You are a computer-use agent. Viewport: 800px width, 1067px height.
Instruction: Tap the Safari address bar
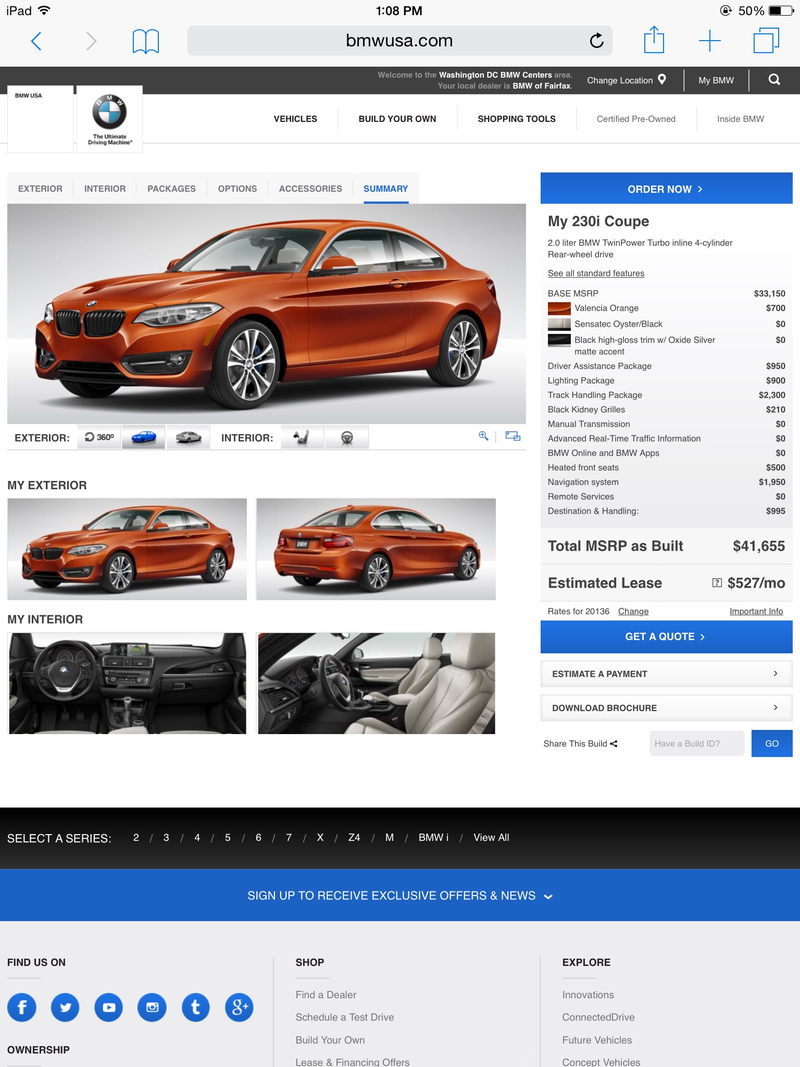point(399,41)
